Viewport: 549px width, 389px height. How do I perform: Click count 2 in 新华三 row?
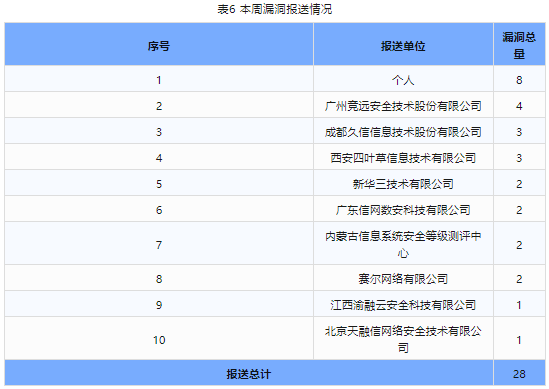[519, 184]
